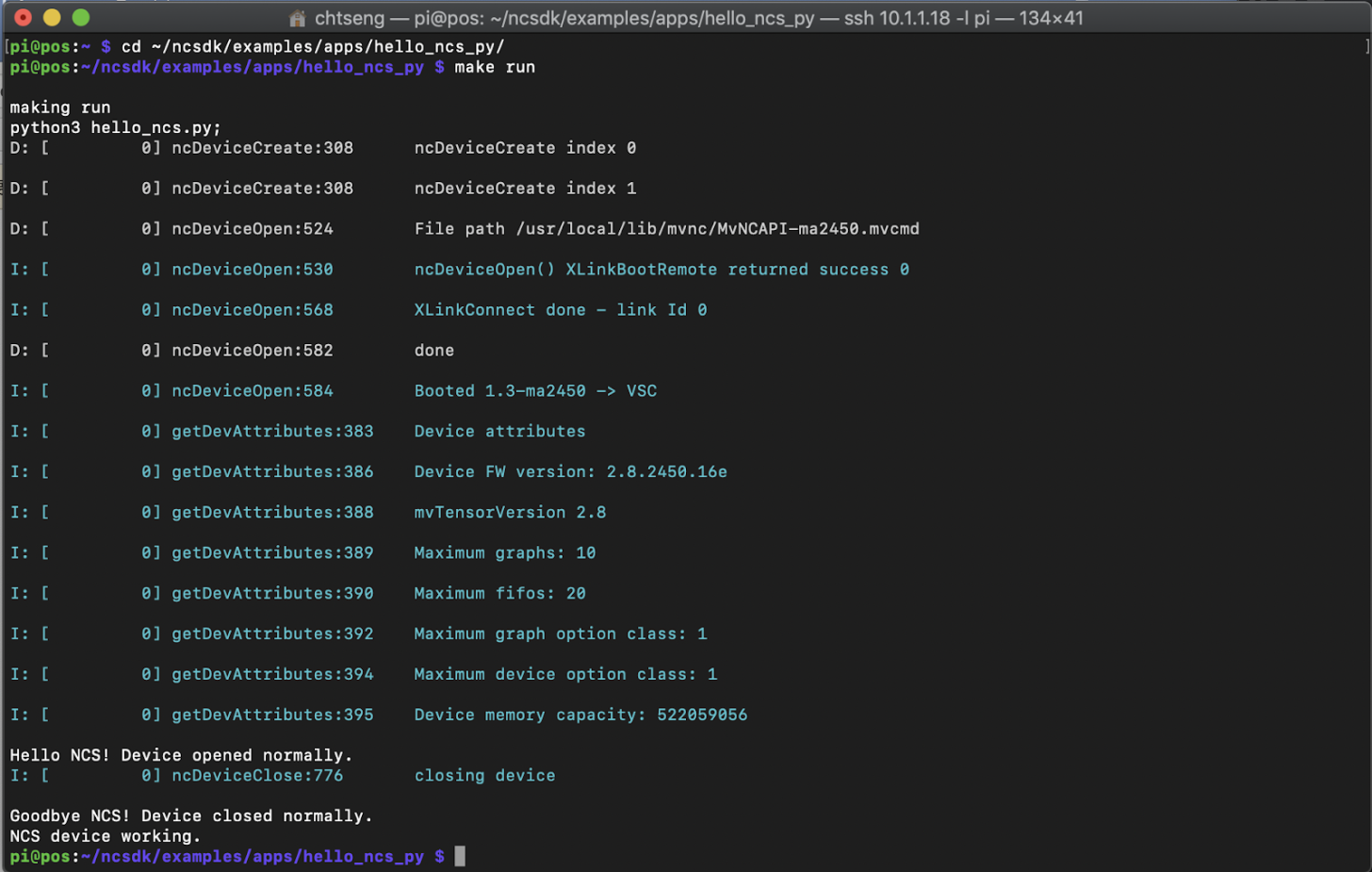Click the 'ncDeviceOpen:582' label
1372x872 pixels.
tap(253, 351)
